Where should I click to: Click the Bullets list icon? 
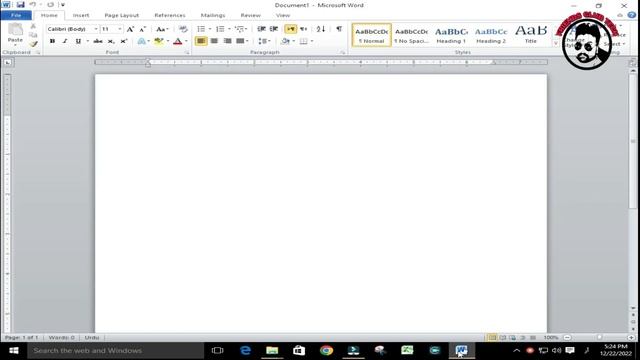(x=201, y=29)
